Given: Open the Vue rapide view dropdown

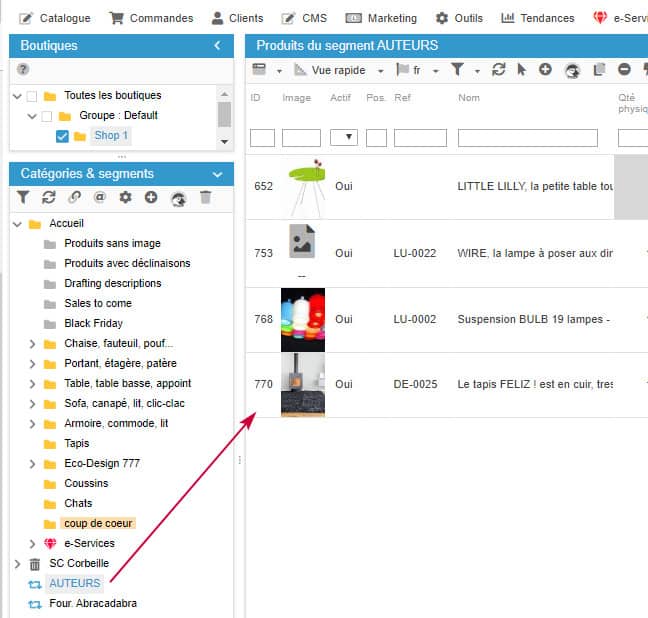Looking at the screenshot, I should click(x=340, y=70).
